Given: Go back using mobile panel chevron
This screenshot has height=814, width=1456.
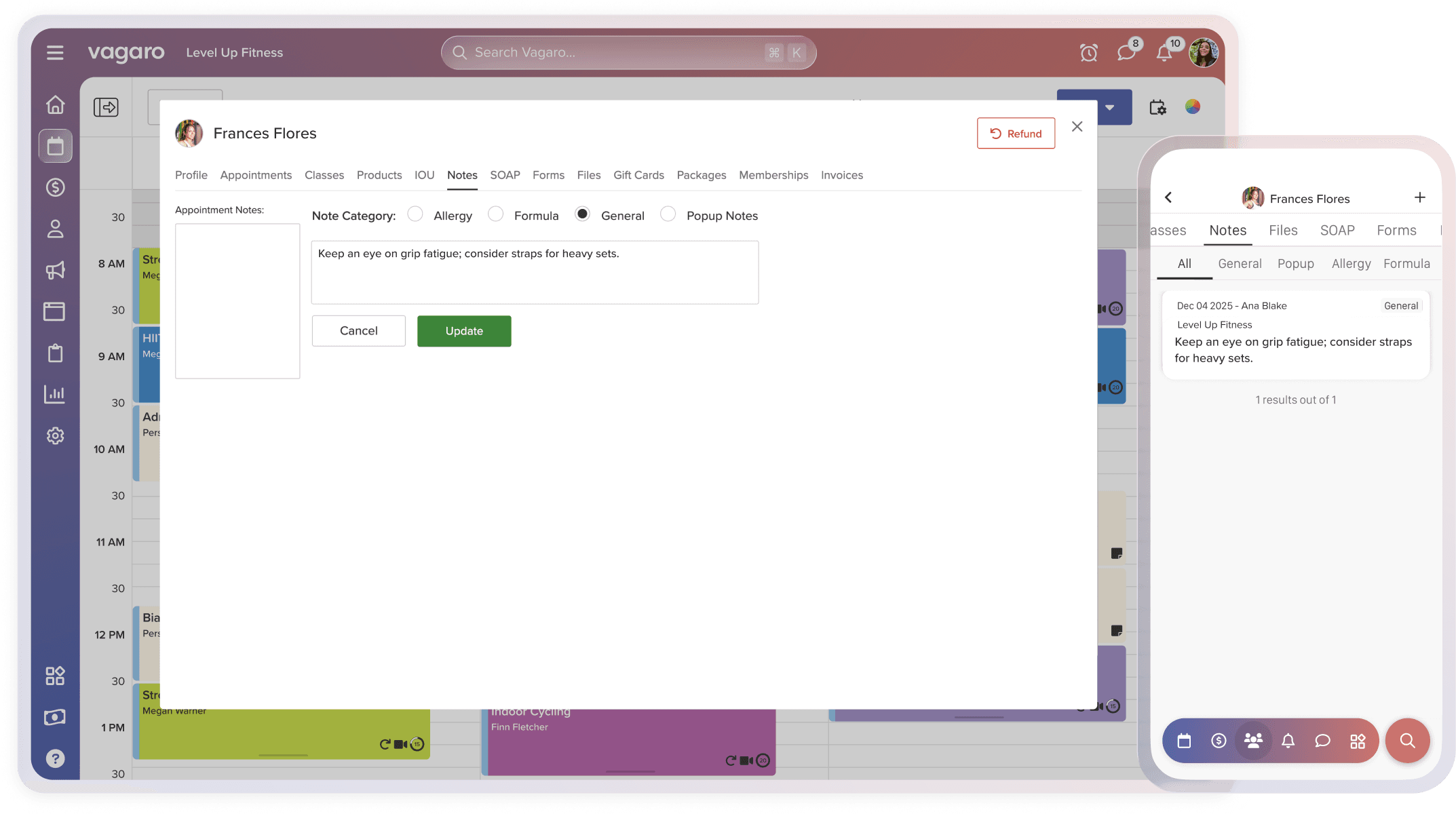Looking at the screenshot, I should 1168,197.
